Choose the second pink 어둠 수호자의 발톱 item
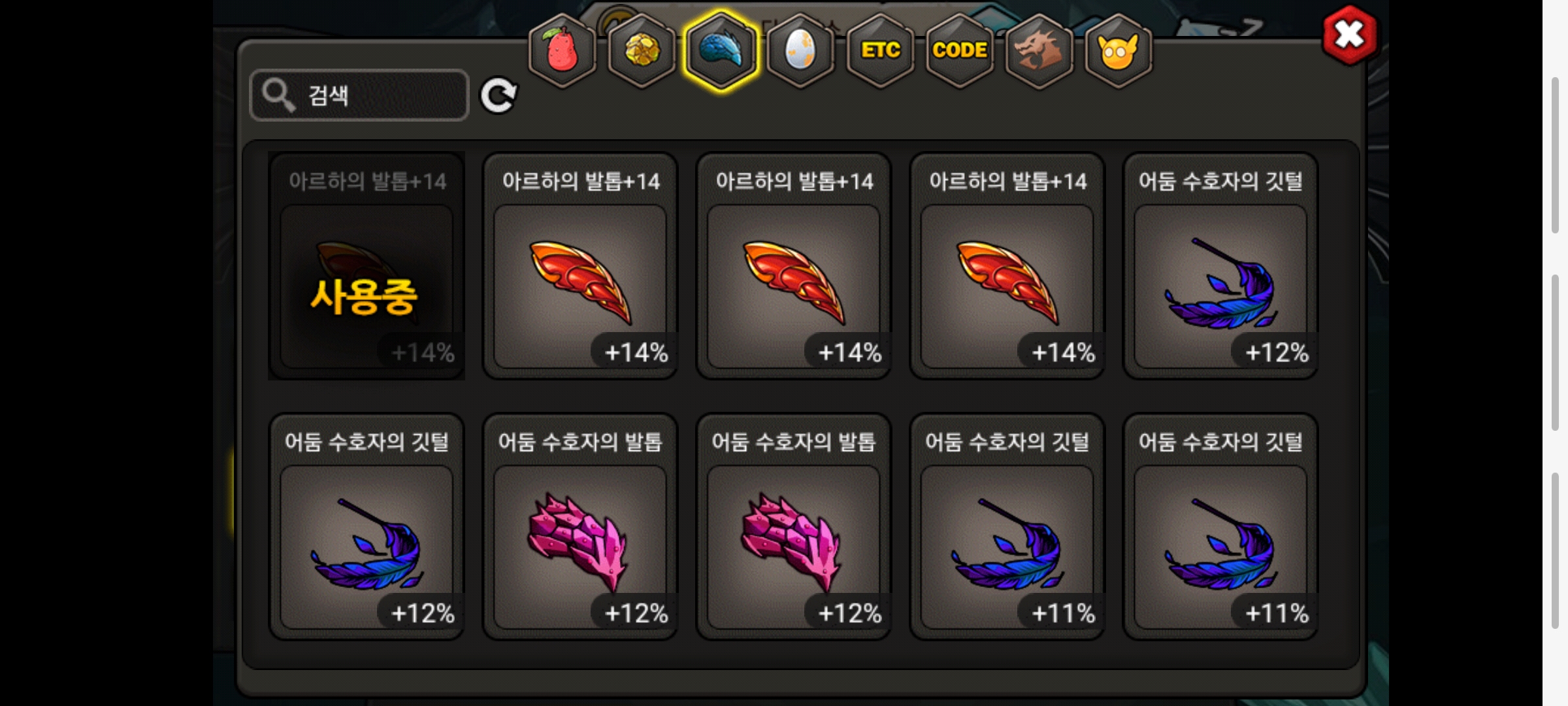 pyautogui.click(x=794, y=527)
